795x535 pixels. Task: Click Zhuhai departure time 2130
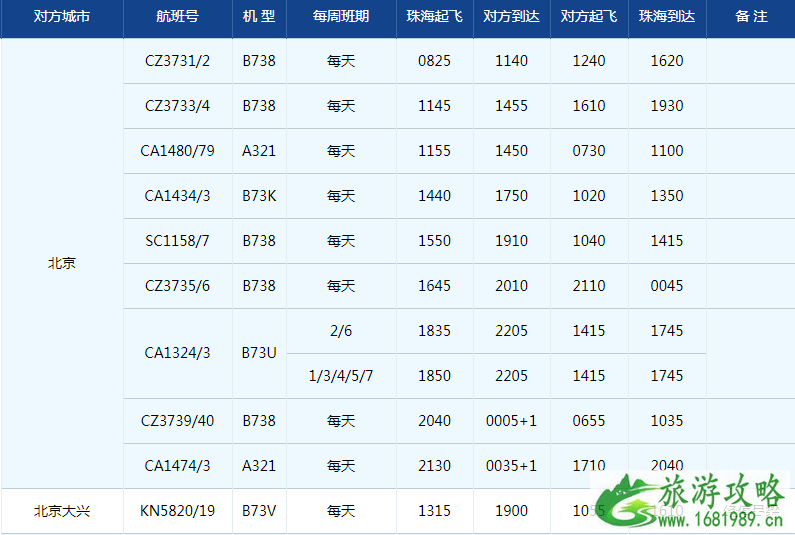(x=435, y=466)
